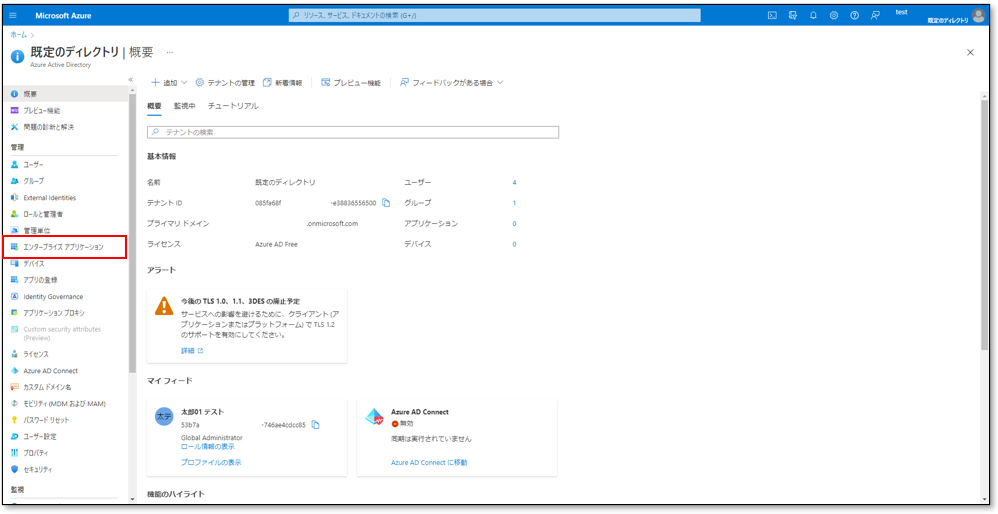The height and width of the screenshot is (514, 998).
Task: Click the user avatar in top-right
Action: click(x=978, y=15)
